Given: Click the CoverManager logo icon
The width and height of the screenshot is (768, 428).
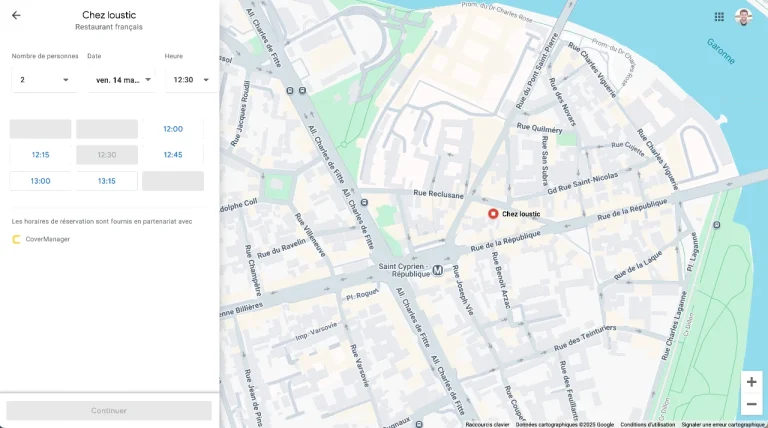Looking at the screenshot, I should [16, 239].
